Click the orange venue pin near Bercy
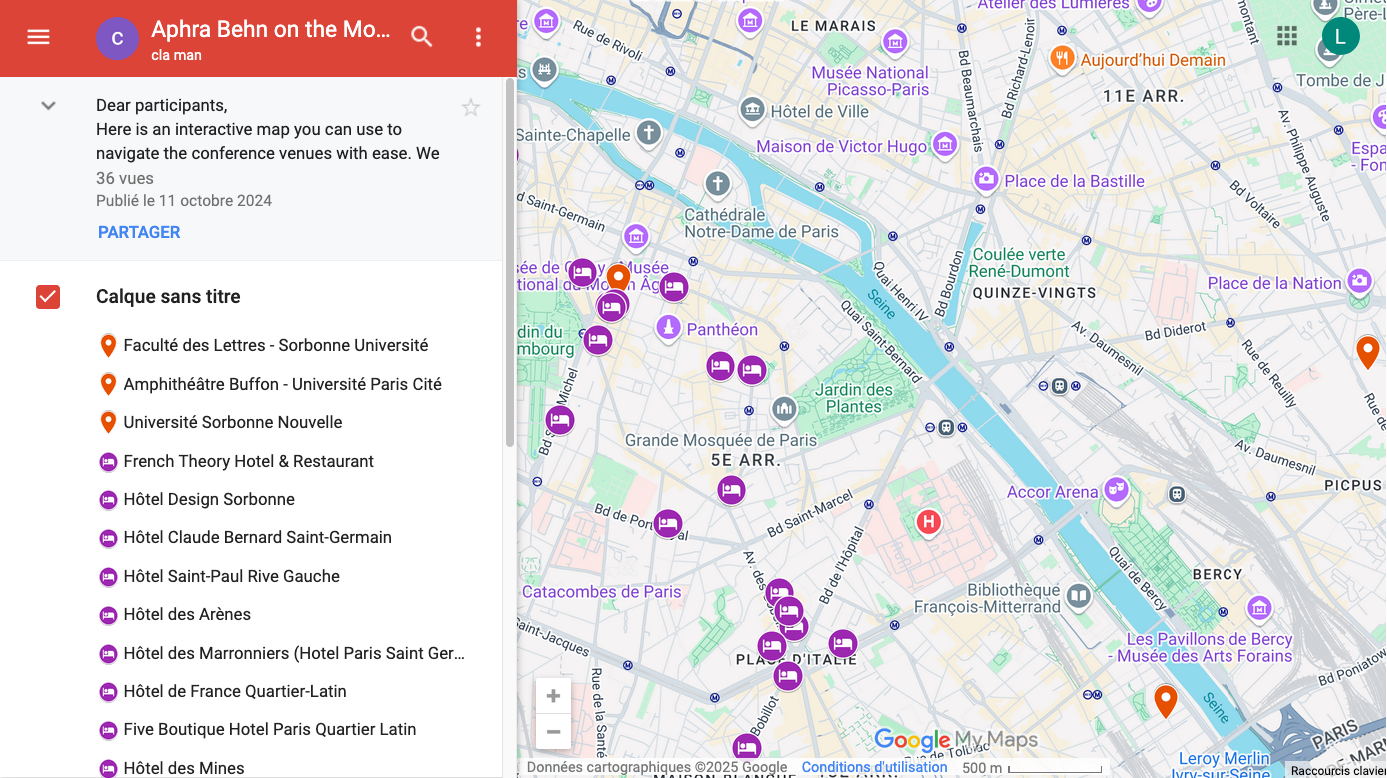This screenshot has height=778, width=1387. pos(1165,701)
